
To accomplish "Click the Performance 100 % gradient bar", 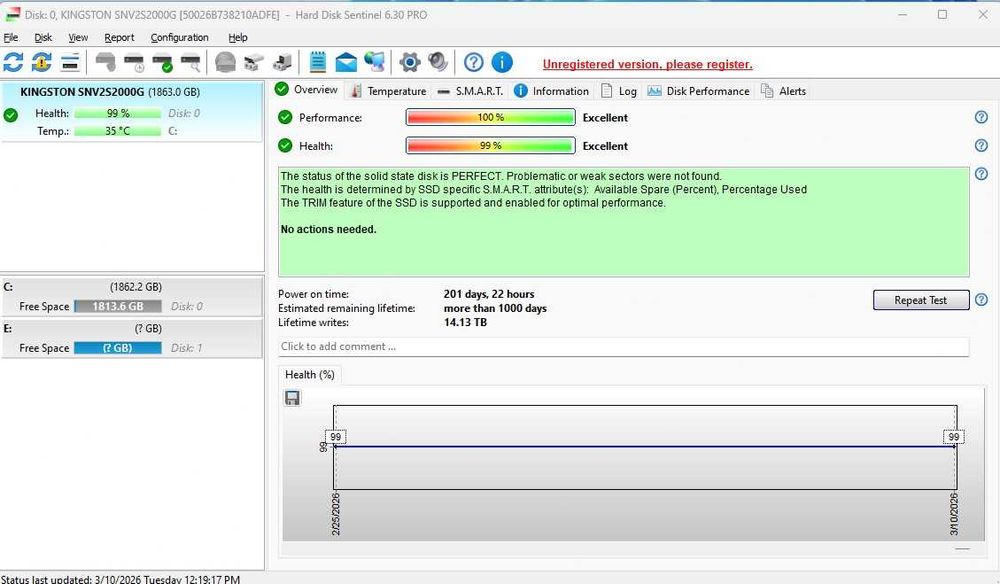I will [x=490, y=117].
